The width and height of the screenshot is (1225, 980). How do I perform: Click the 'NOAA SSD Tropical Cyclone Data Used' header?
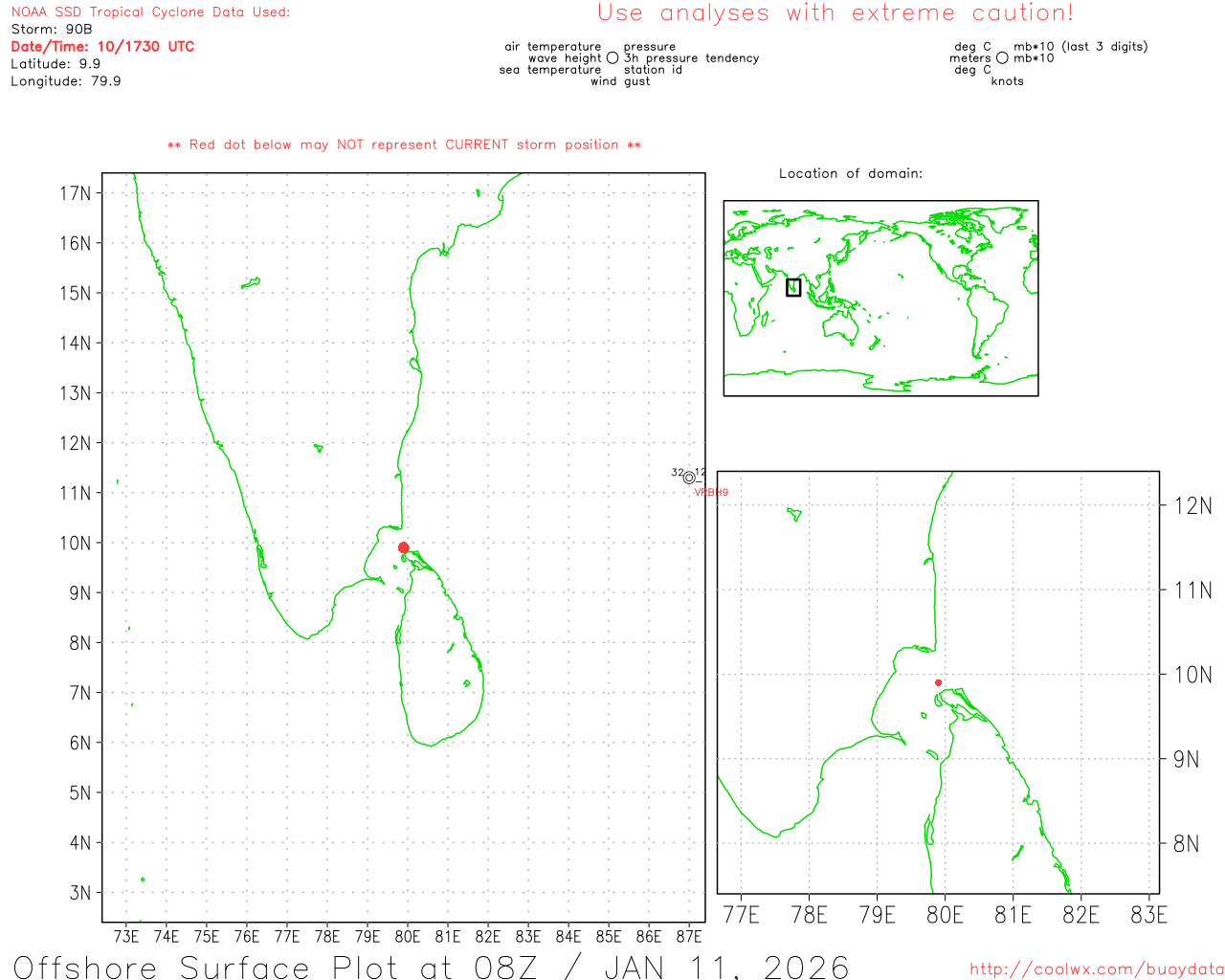pyautogui.click(x=150, y=12)
